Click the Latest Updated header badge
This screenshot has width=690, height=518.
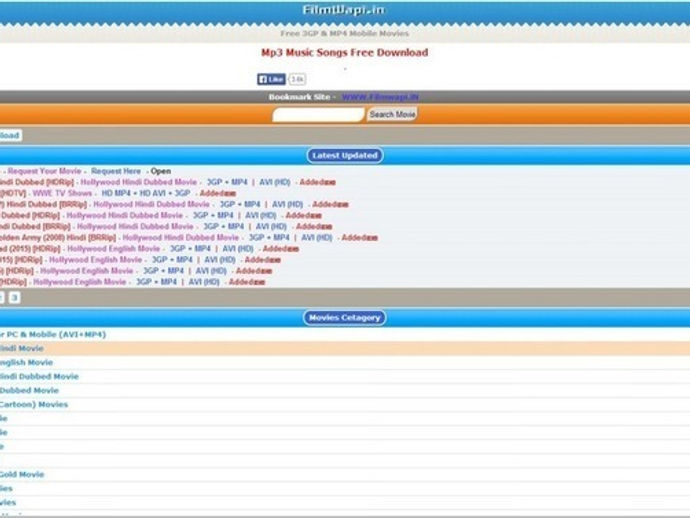click(345, 155)
